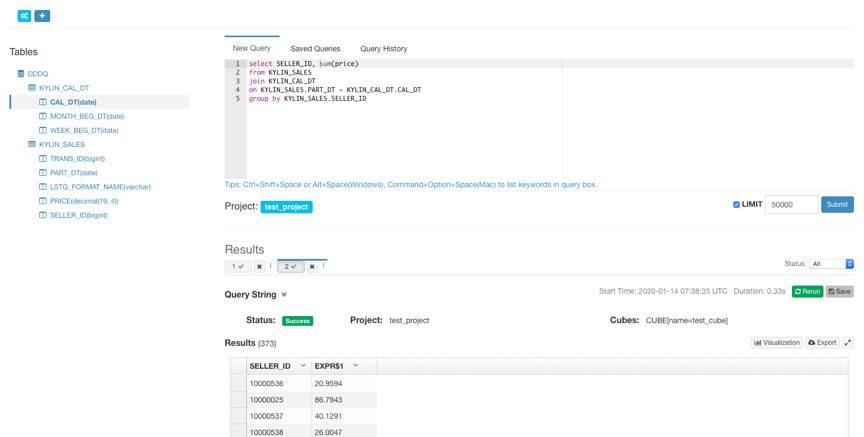The image size is (864, 437).
Task: Close the second query result tab
Action: pyautogui.click(x=312, y=267)
